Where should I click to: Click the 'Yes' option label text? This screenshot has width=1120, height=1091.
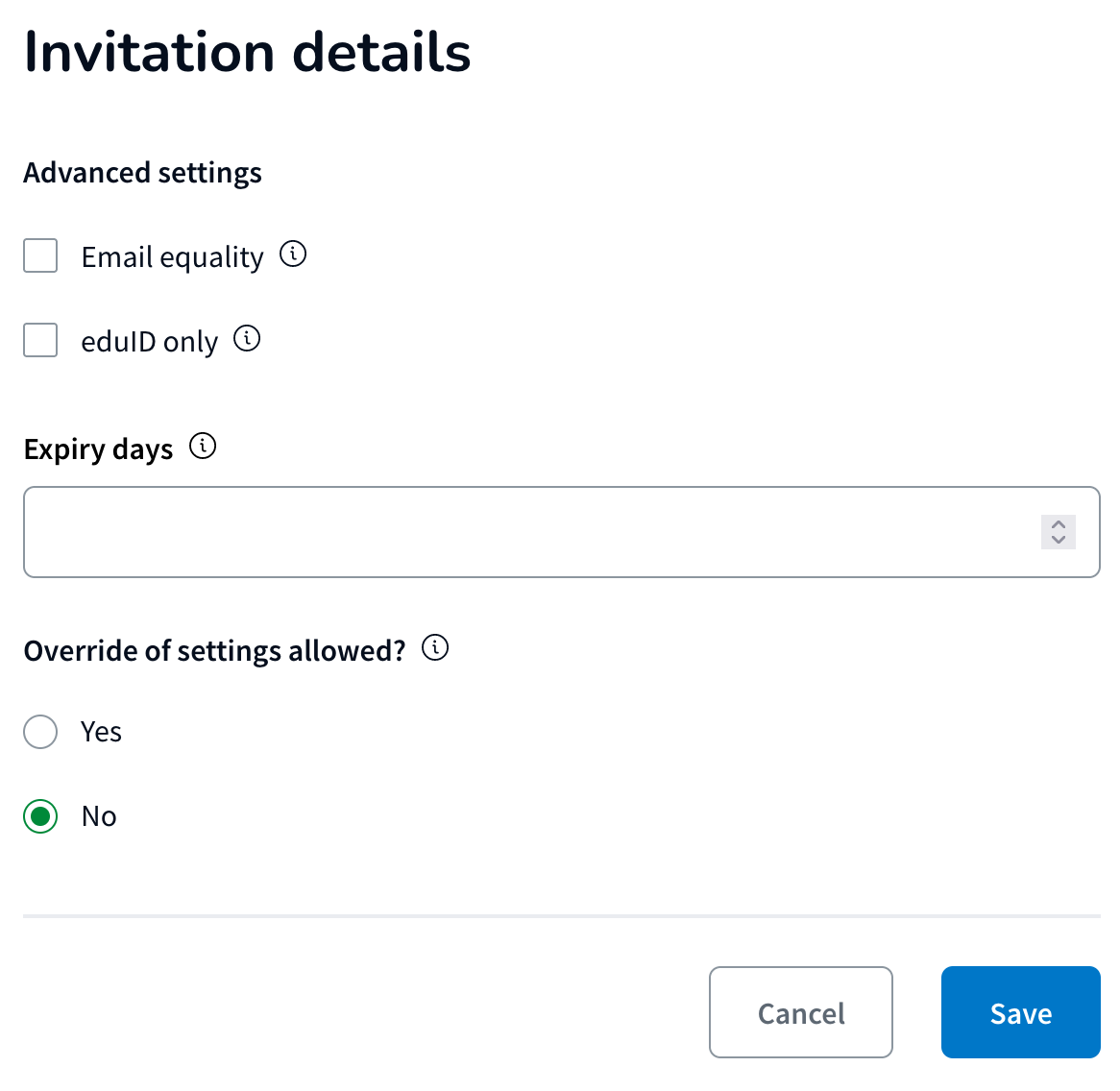(102, 732)
